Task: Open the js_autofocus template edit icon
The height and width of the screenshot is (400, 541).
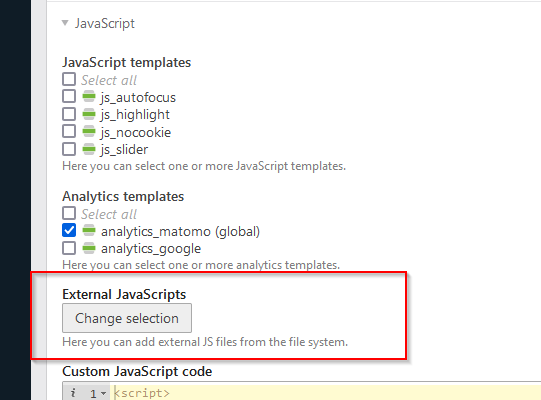Action: coord(89,96)
